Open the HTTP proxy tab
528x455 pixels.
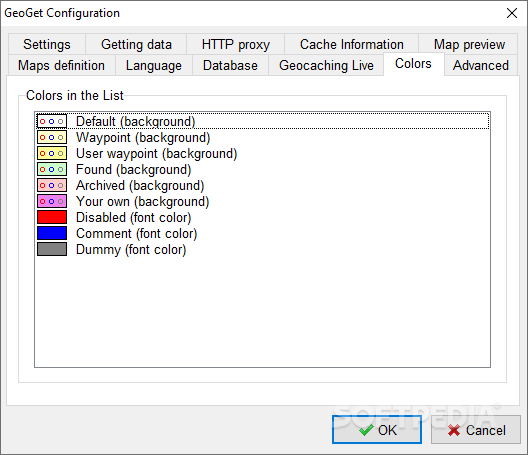tap(236, 44)
